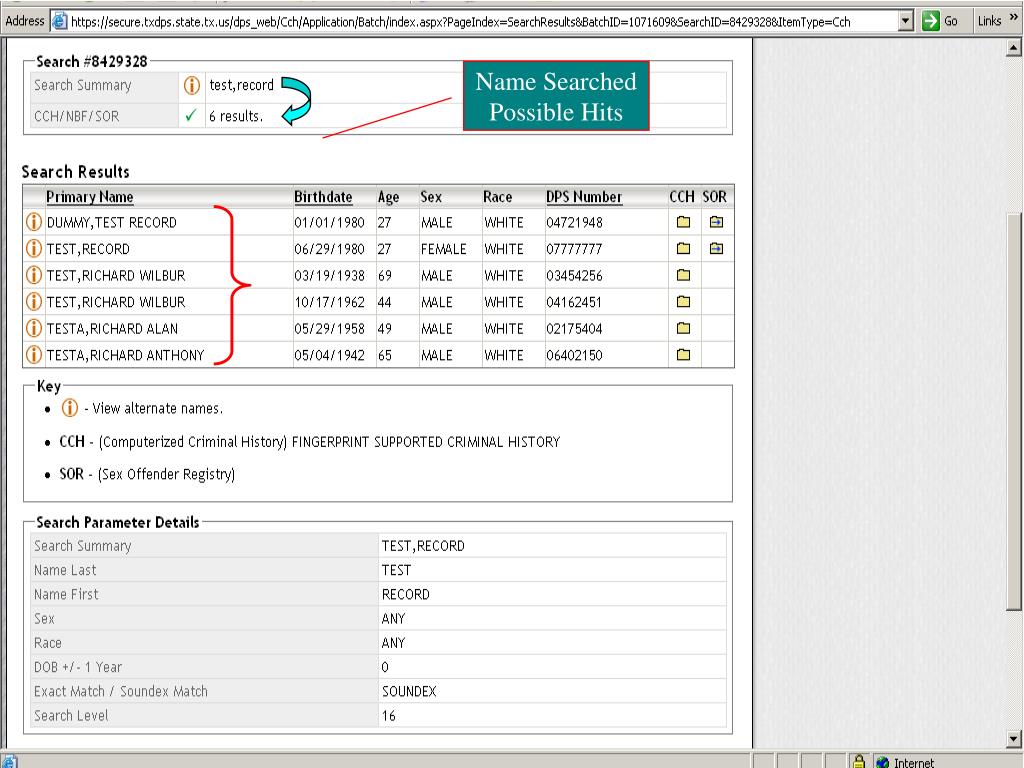The image size is (1024, 768).
Task: Click the CCH column header
Action: pos(682,197)
